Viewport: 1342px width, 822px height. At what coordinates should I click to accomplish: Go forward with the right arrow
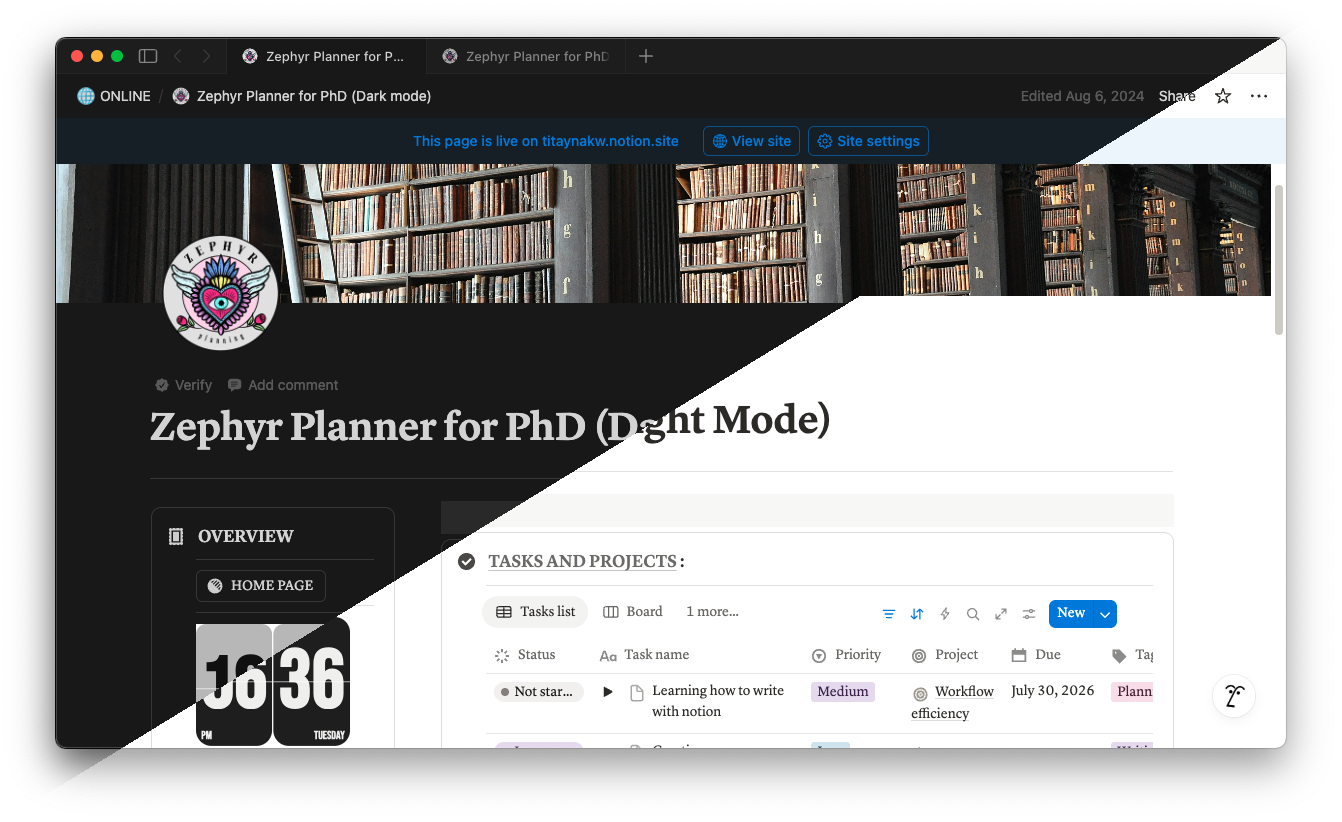pyautogui.click(x=206, y=56)
